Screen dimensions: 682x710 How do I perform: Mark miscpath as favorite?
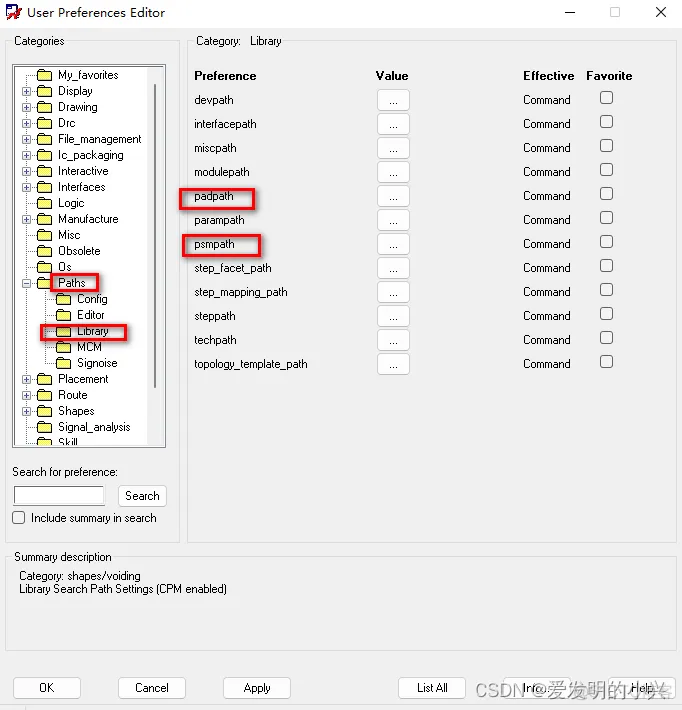pos(606,146)
